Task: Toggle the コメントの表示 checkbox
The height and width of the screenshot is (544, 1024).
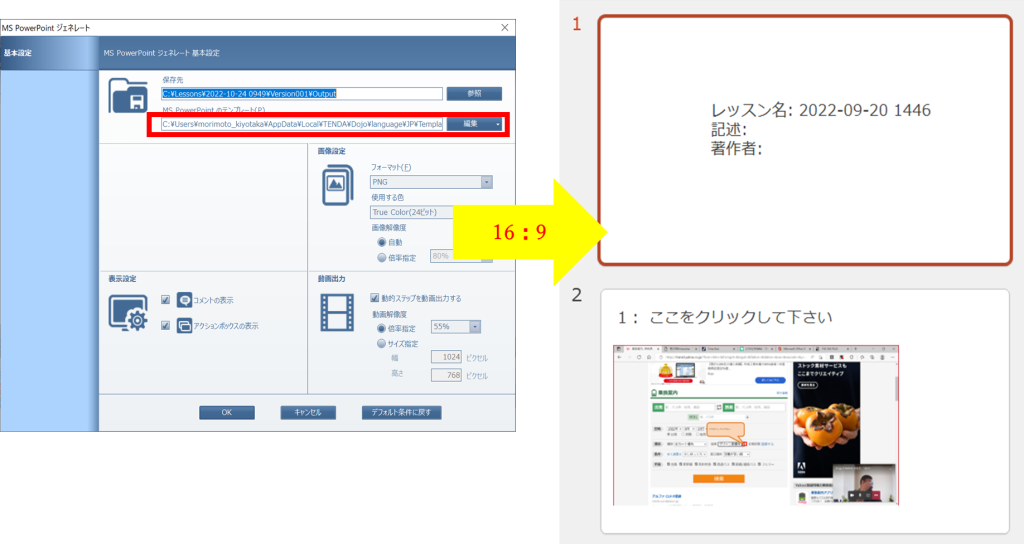Action: click(x=165, y=300)
